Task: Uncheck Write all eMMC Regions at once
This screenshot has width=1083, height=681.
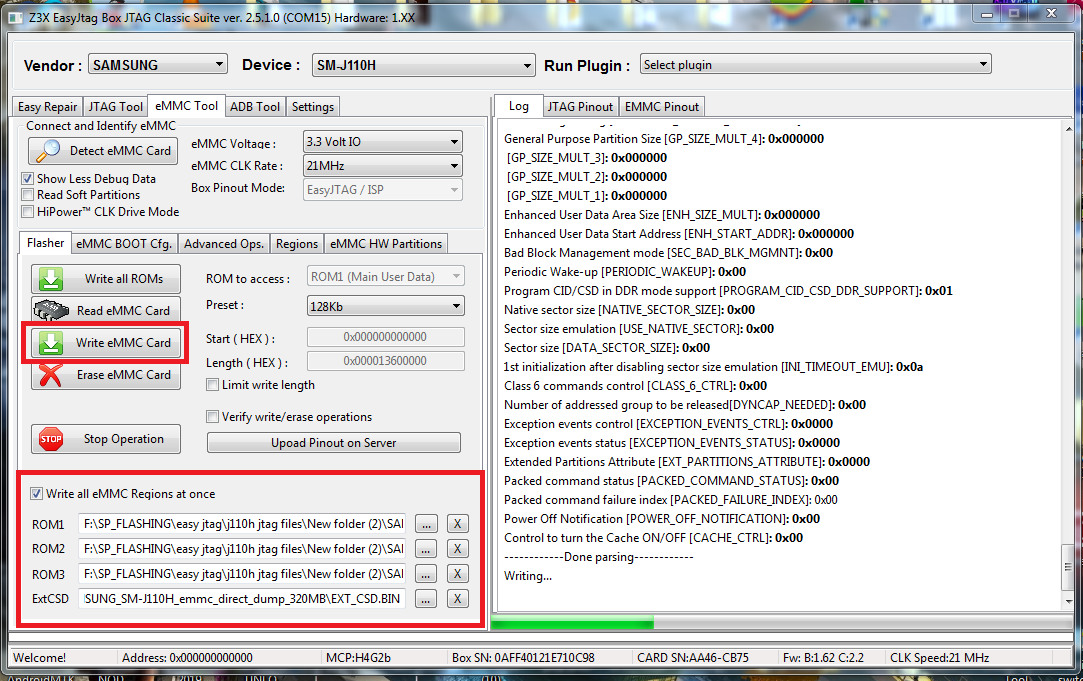Action: click(37, 494)
